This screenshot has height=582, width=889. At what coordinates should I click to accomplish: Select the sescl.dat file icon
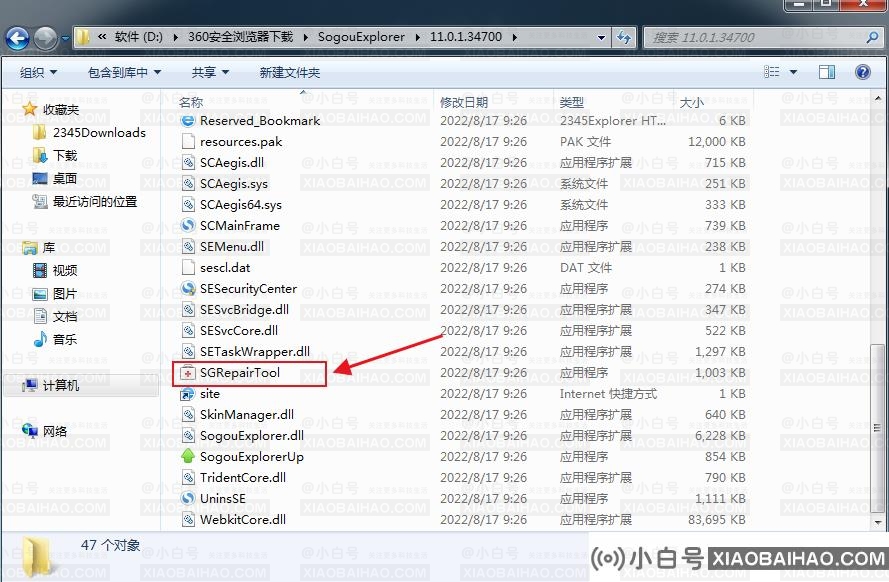188,267
